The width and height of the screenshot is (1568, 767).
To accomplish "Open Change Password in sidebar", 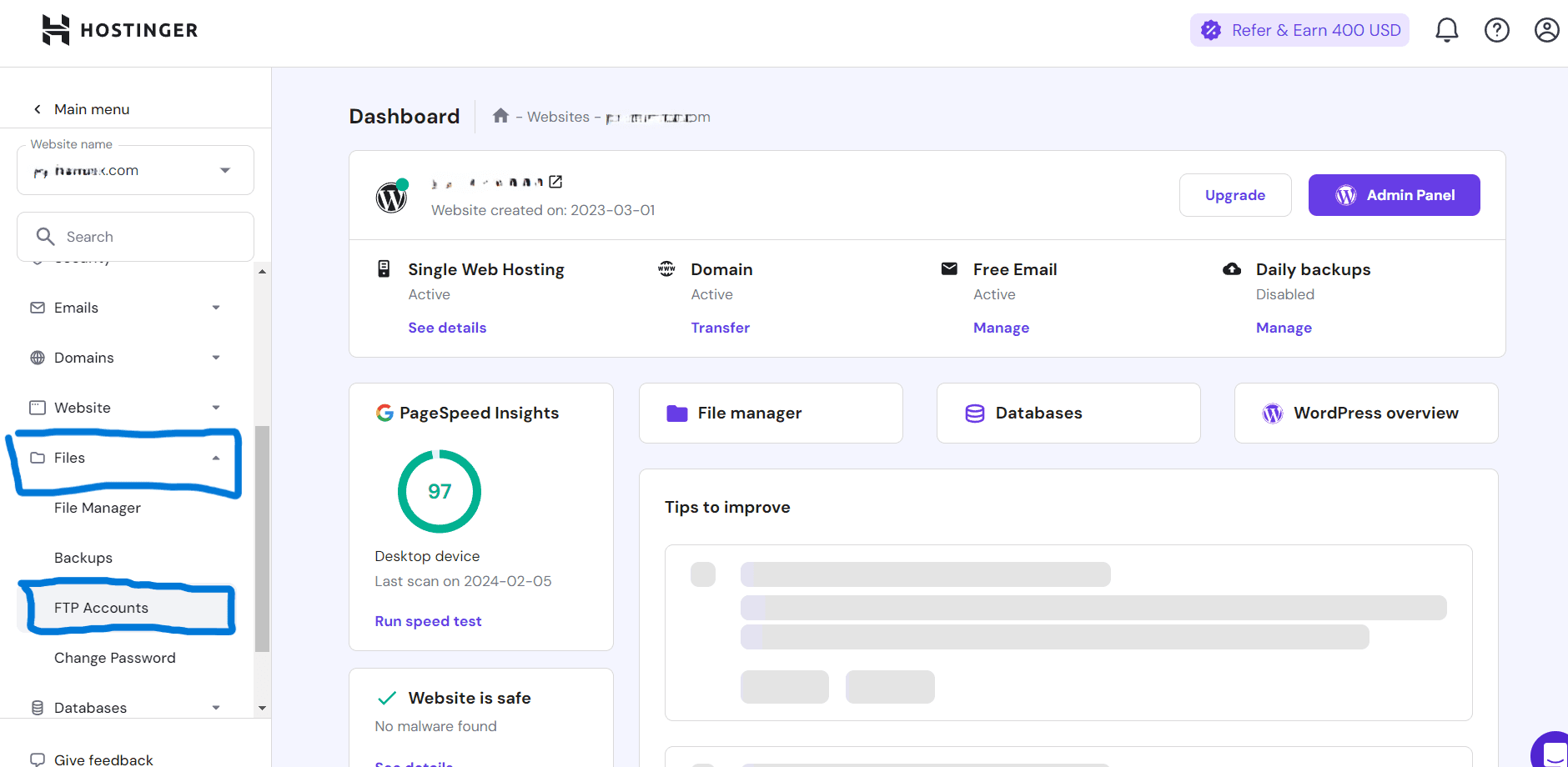I will click(115, 658).
